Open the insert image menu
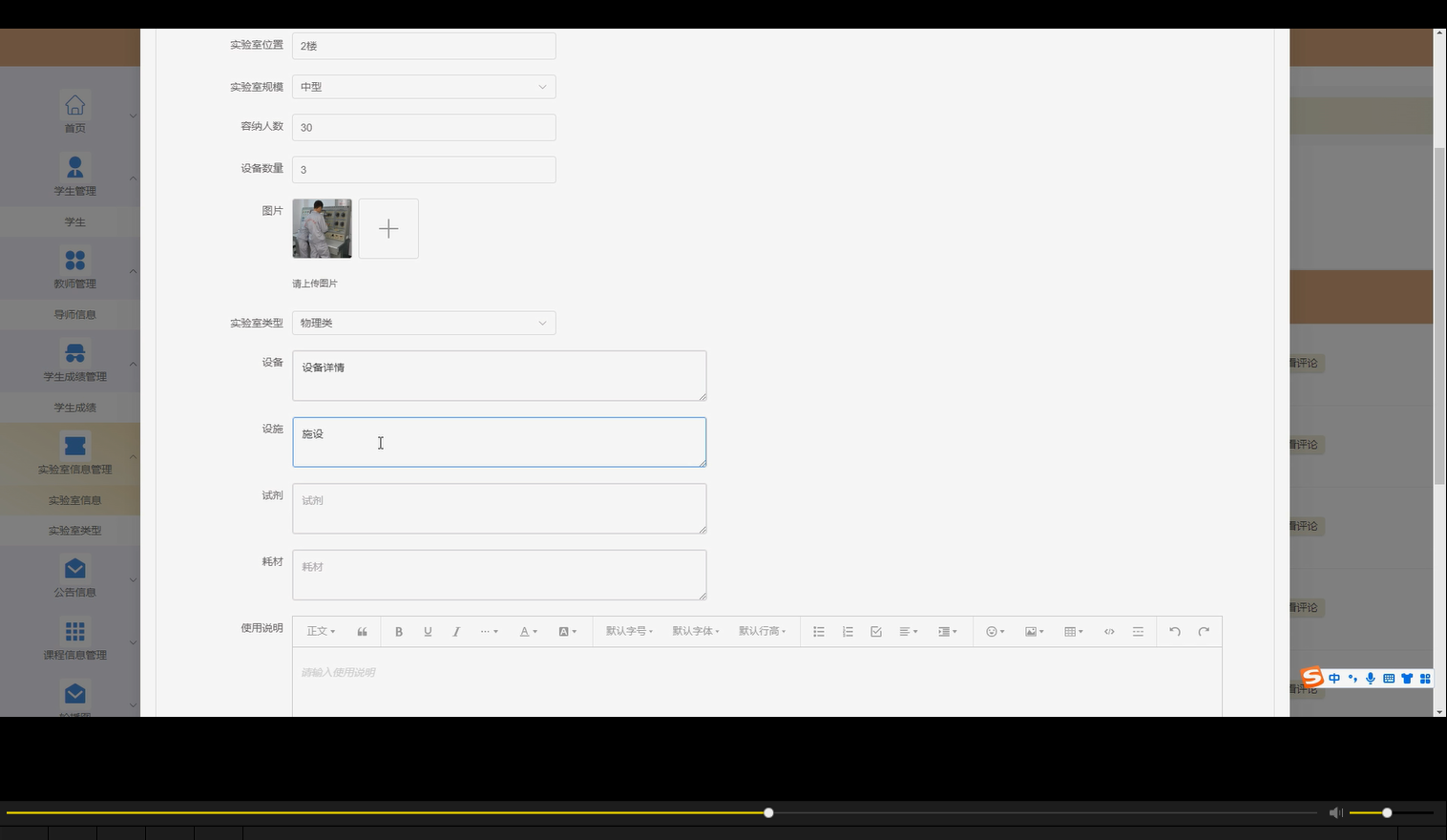 pyautogui.click(x=1034, y=632)
